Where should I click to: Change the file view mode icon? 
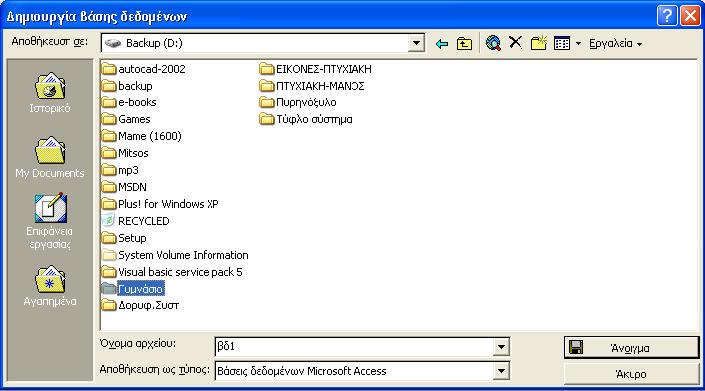coord(562,44)
